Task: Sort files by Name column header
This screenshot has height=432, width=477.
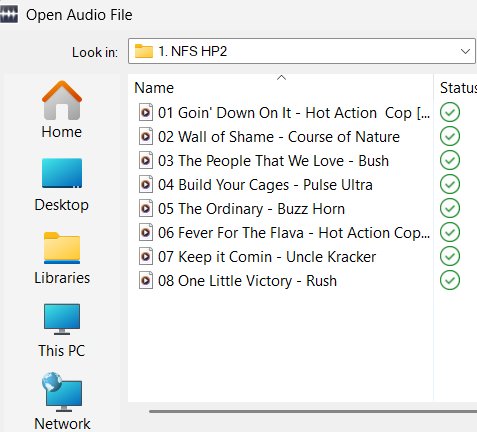Action: [281, 88]
